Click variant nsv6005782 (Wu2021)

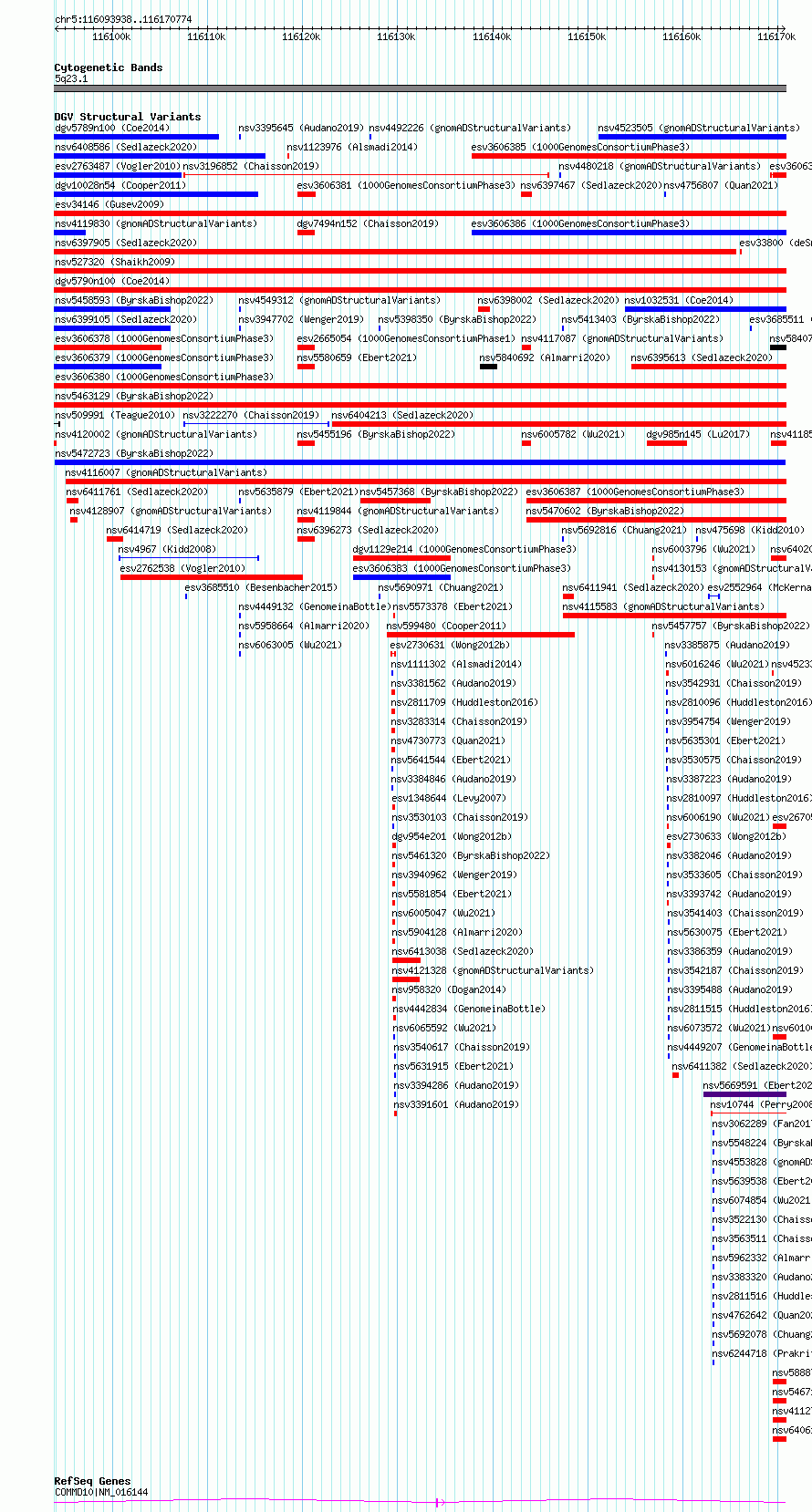click(574, 434)
